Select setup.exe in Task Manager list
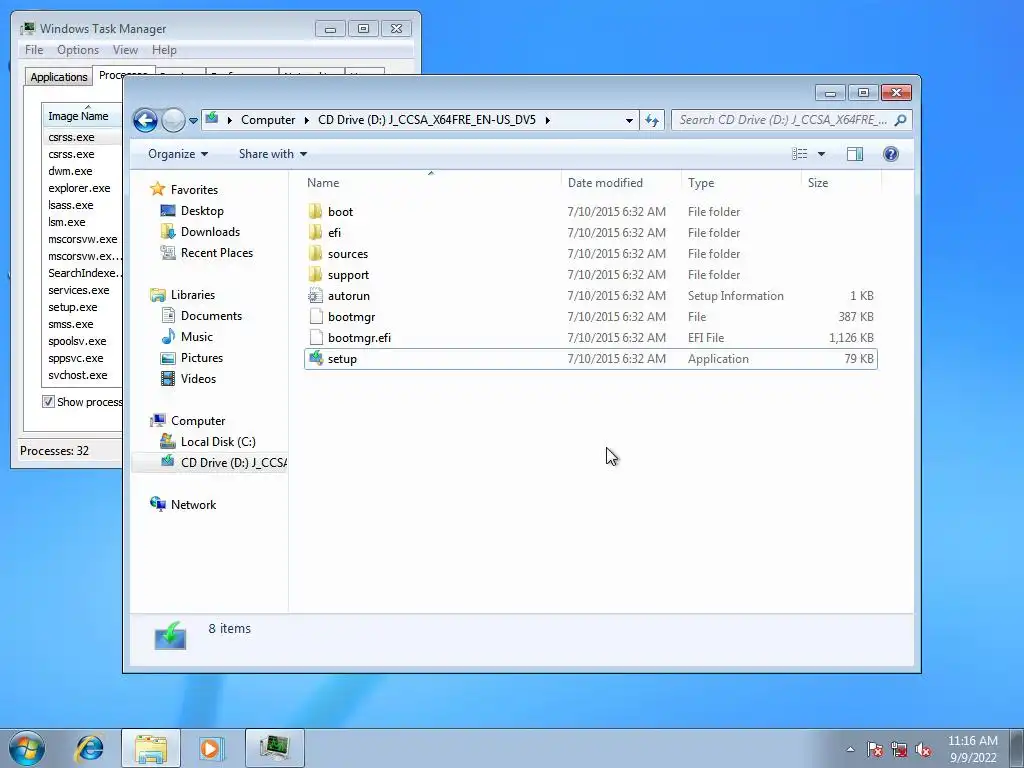The width and height of the screenshot is (1024, 768). point(72,307)
